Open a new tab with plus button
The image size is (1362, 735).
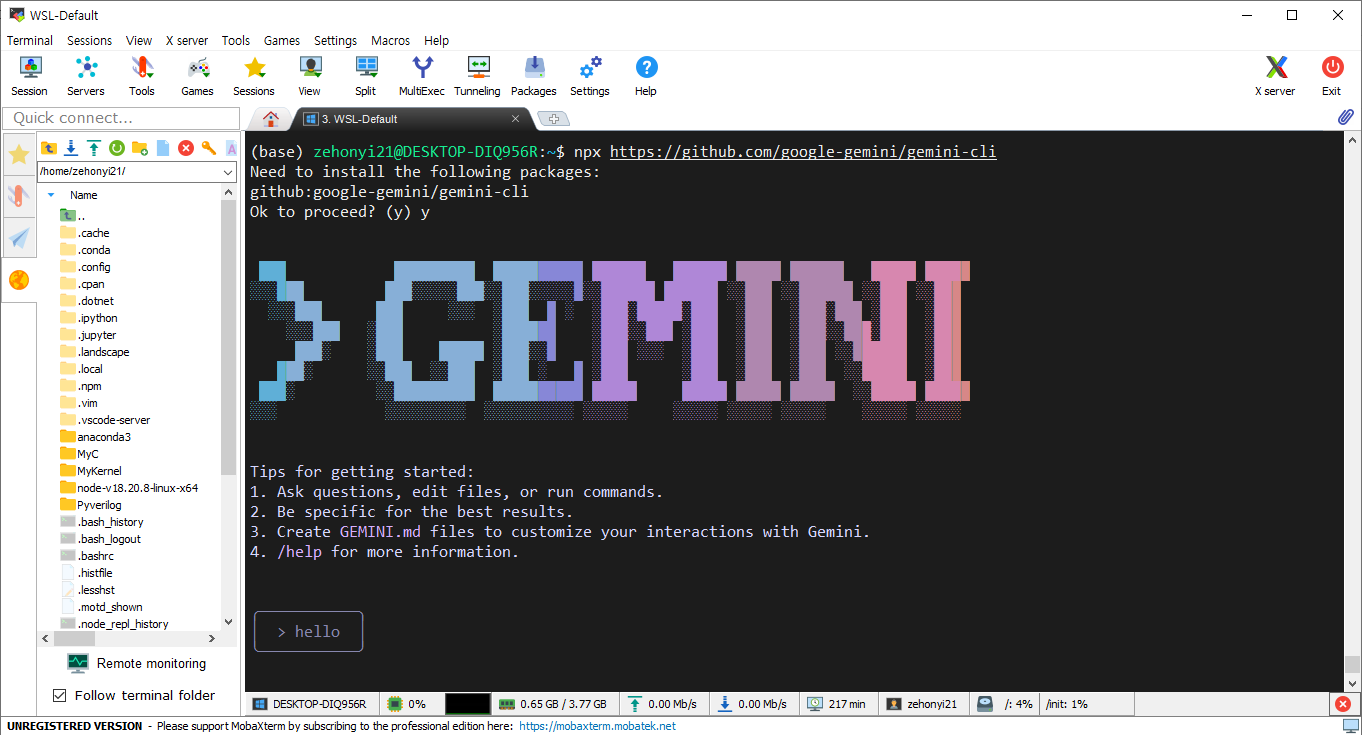click(553, 119)
